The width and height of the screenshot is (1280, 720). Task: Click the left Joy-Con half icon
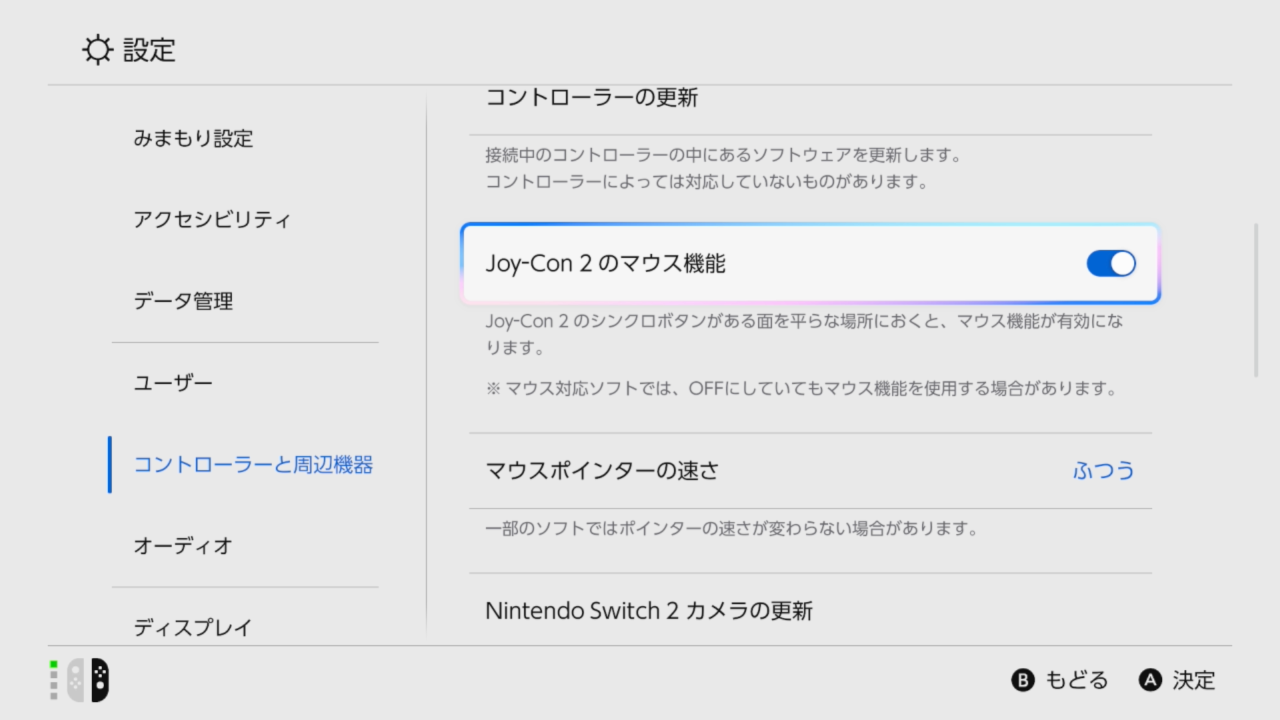point(74,680)
